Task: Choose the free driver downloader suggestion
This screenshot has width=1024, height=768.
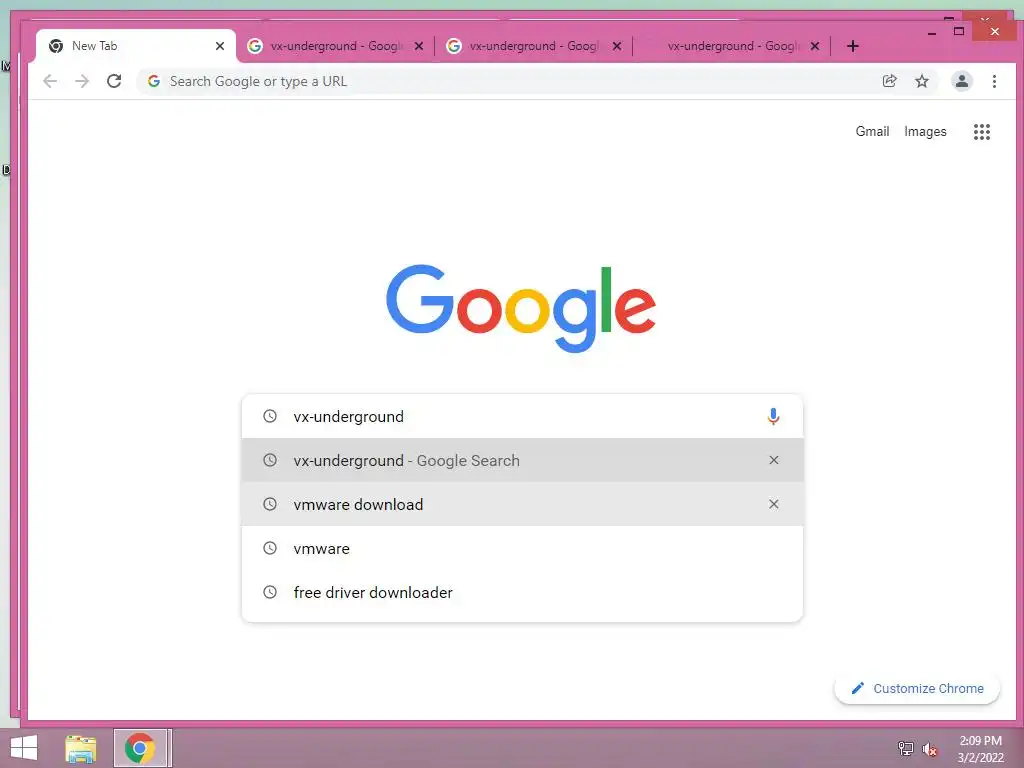Action: click(522, 592)
